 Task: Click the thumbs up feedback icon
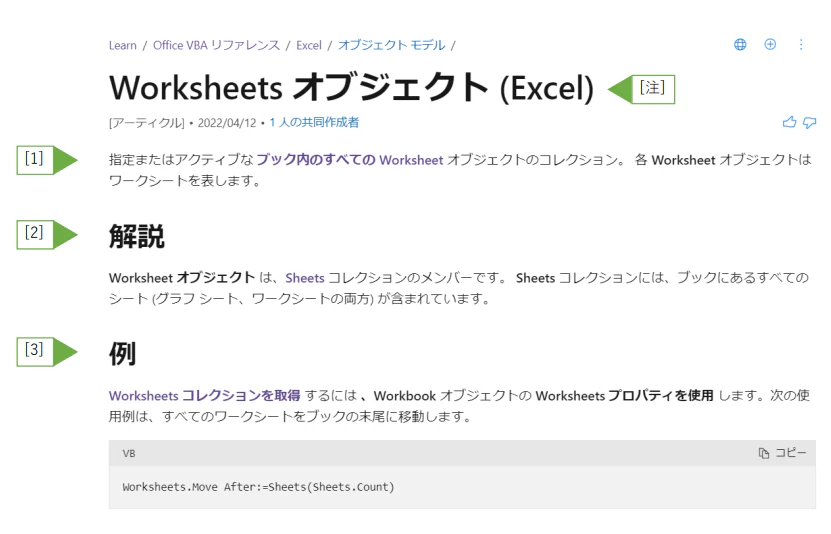pos(789,122)
